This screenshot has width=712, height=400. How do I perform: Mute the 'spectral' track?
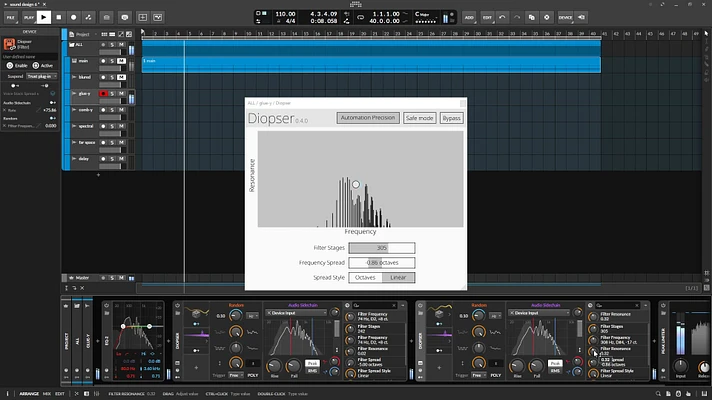(121, 126)
